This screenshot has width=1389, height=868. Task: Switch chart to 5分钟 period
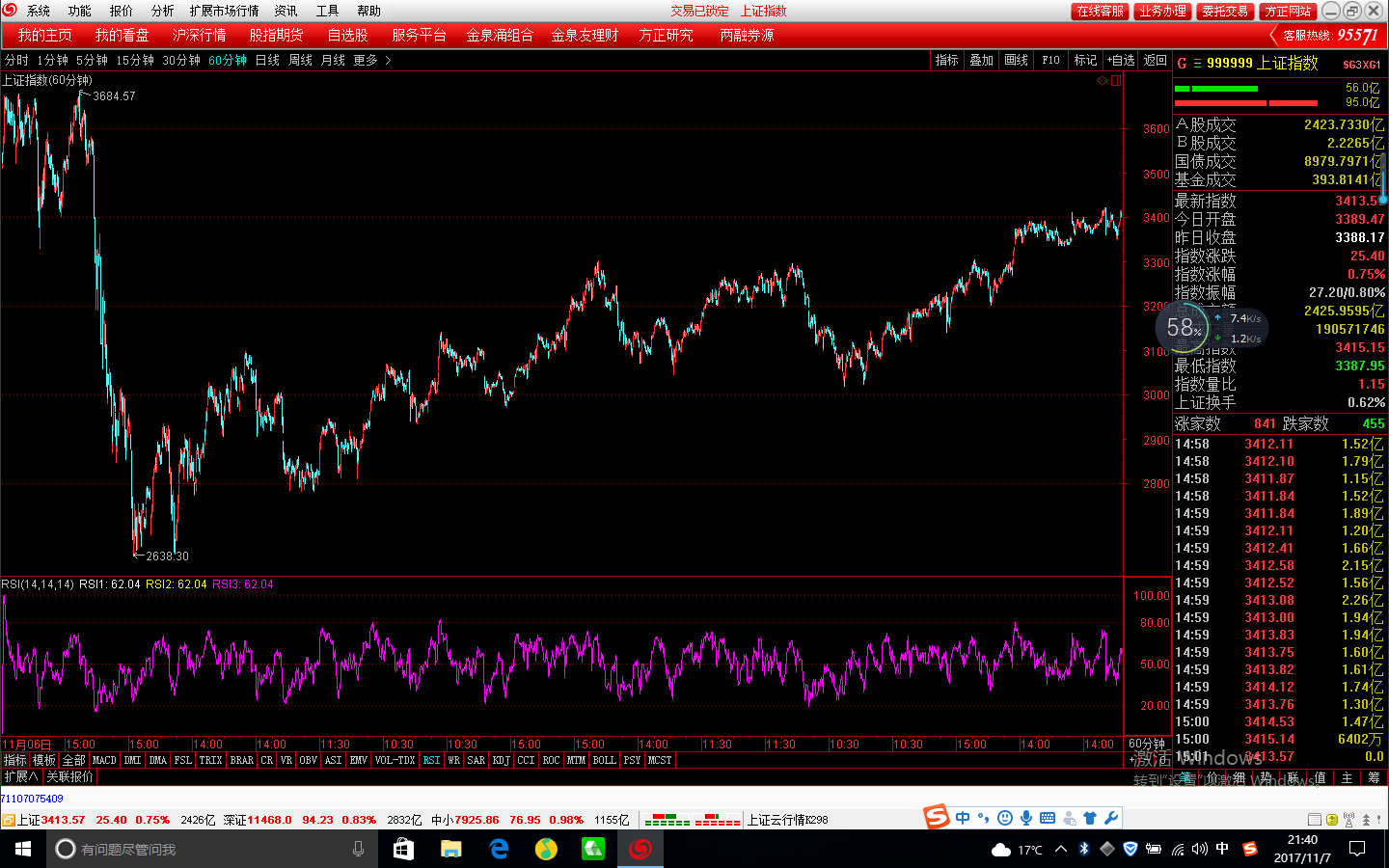pyautogui.click(x=93, y=60)
